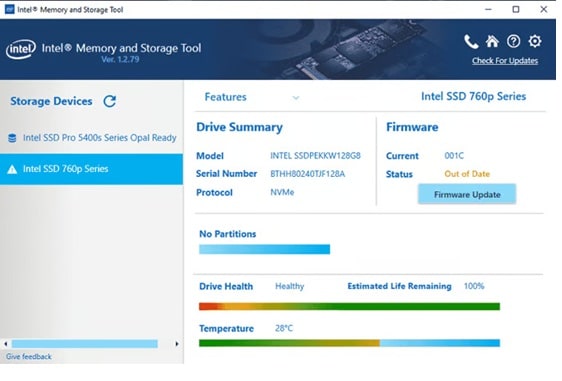Open the Give feedback link
562x381 pixels.
point(29,357)
